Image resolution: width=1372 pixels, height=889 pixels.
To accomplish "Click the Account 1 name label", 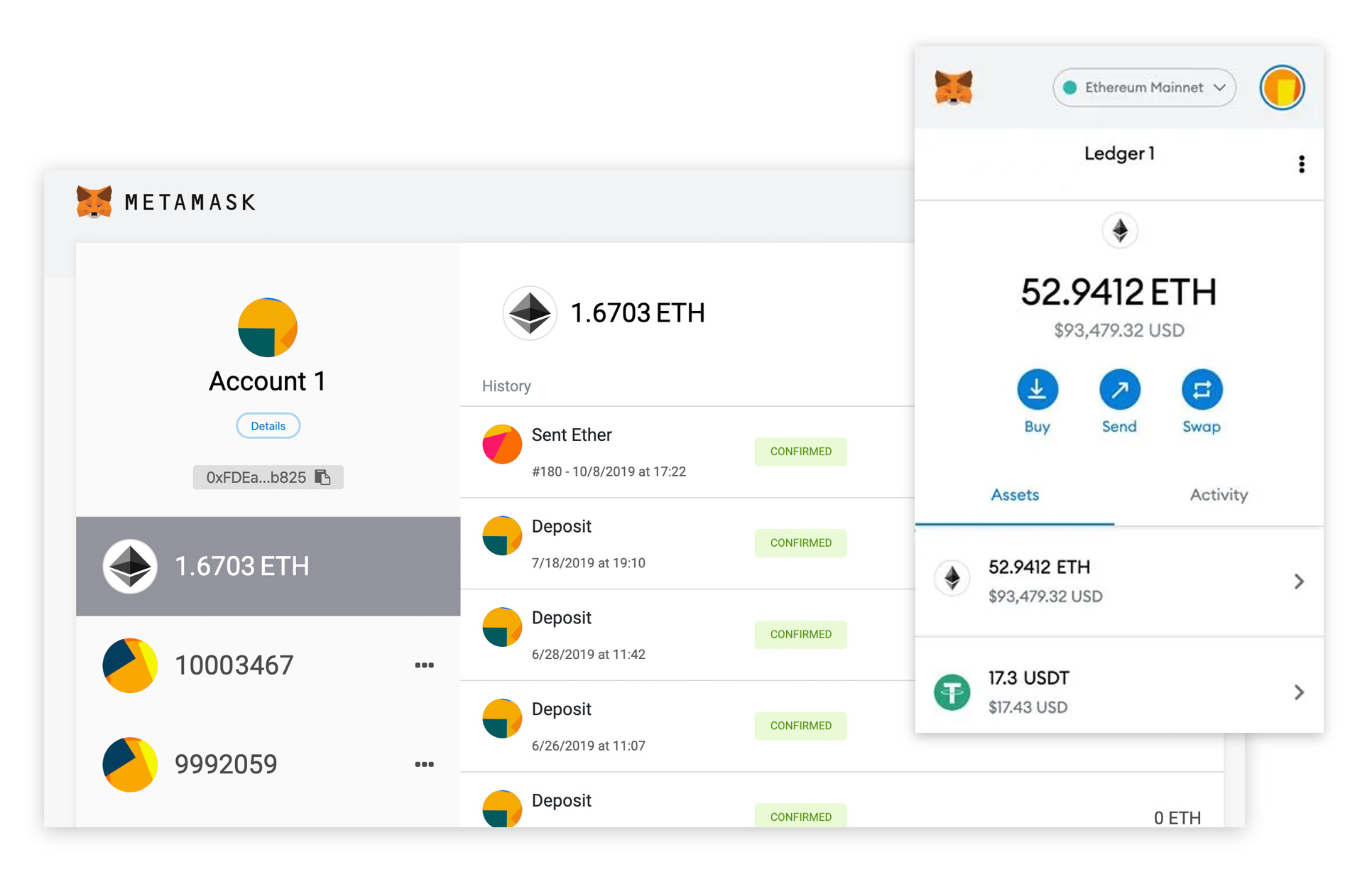I will tap(267, 381).
